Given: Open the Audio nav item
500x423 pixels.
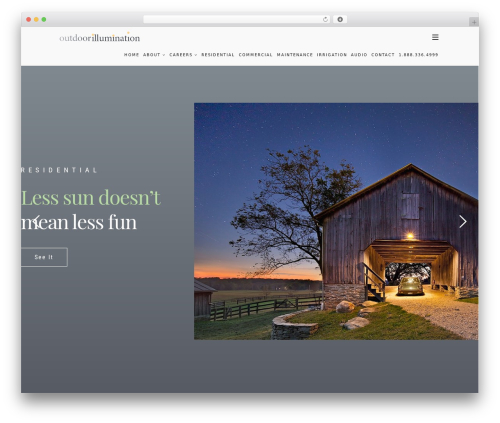Looking at the screenshot, I should (x=359, y=55).
